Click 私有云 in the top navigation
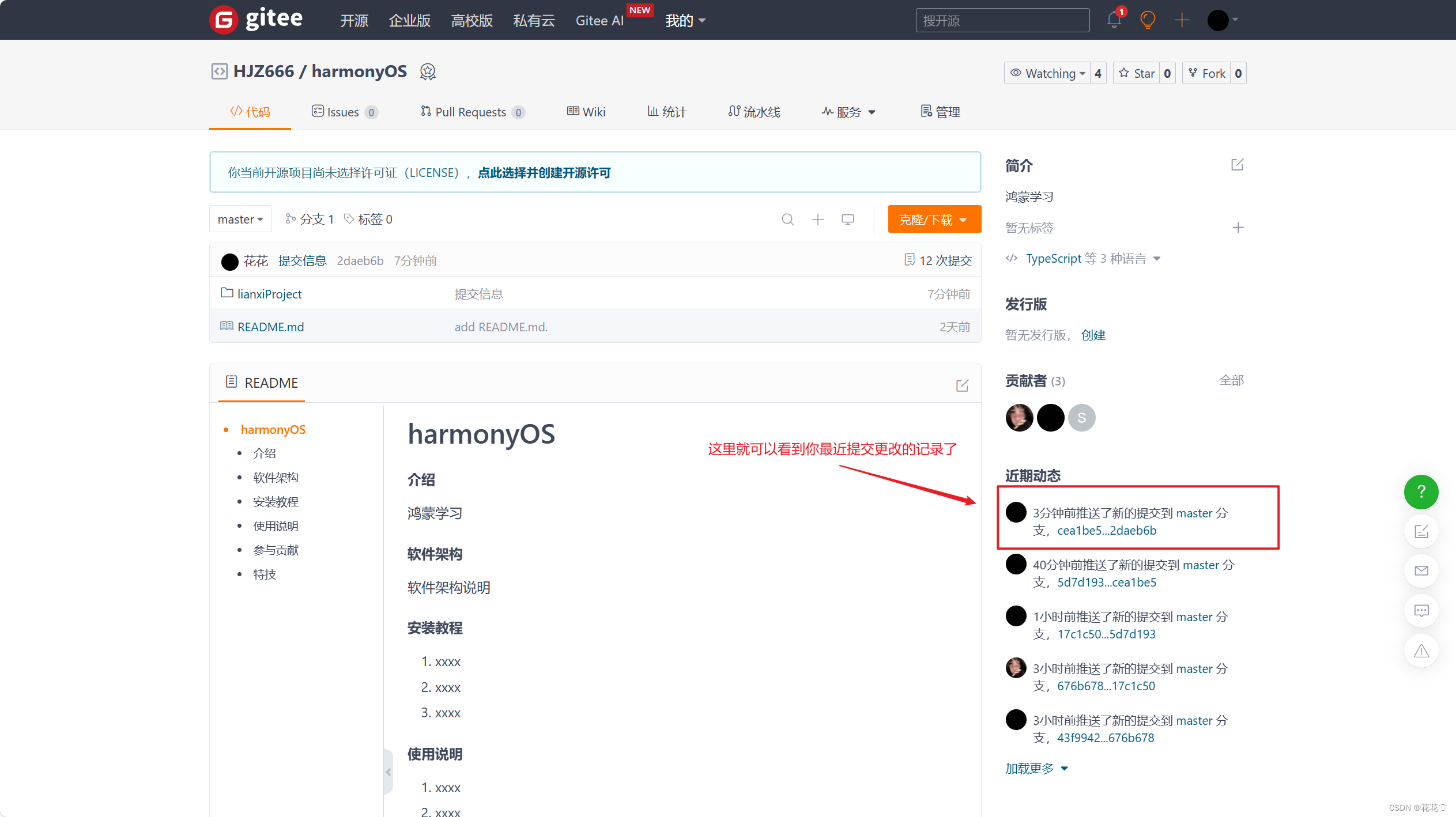1456x817 pixels. click(x=534, y=21)
